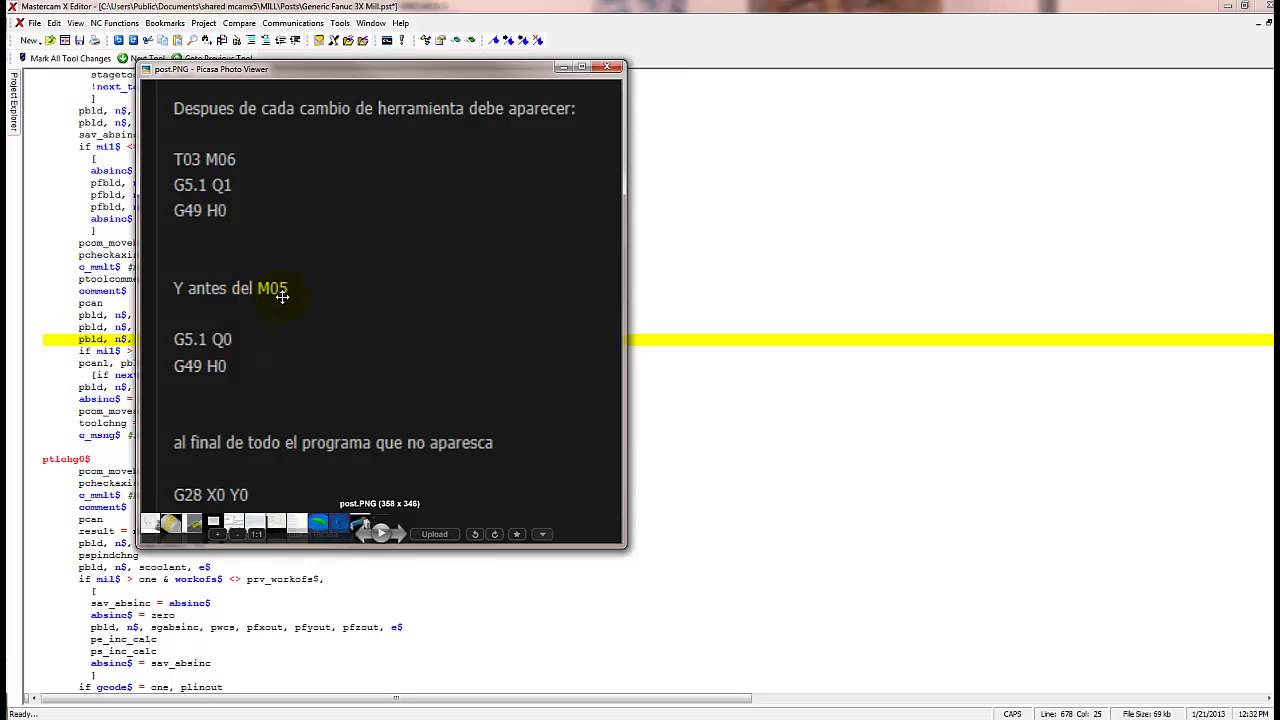Click the CAPS indicator in the status bar
The width and height of the screenshot is (1280, 720).
point(1013,714)
